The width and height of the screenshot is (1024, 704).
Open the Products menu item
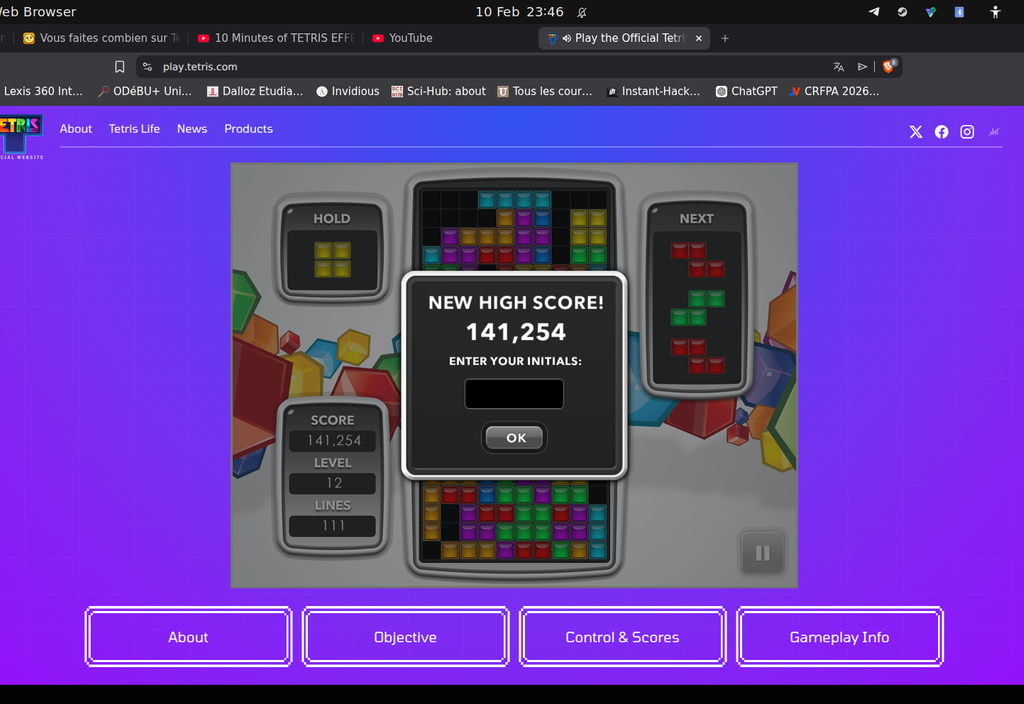248,129
